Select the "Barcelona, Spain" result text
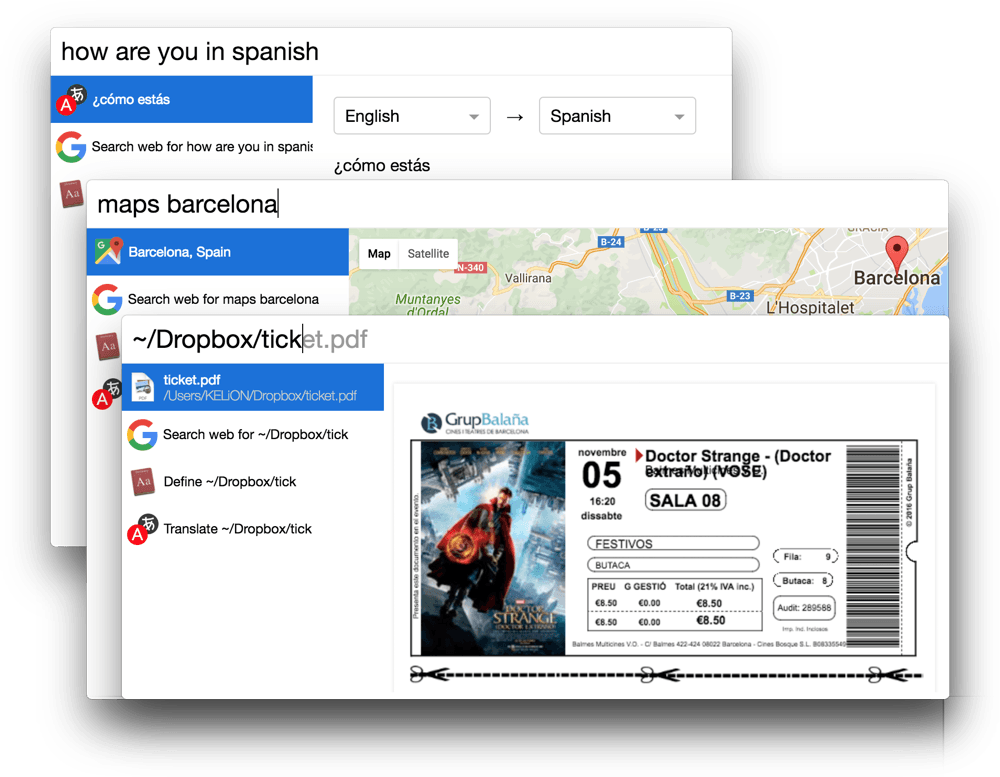The height and width of the screenshot is (777, 1000). [180, 252]
